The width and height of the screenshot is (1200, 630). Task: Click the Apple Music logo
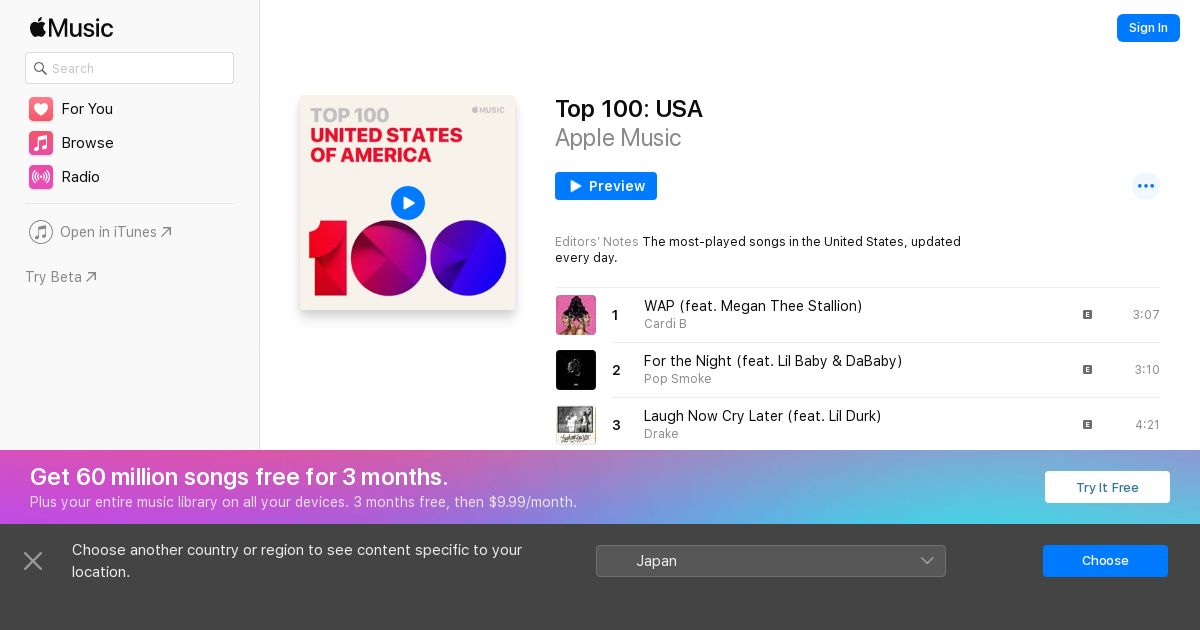point(71,27)
